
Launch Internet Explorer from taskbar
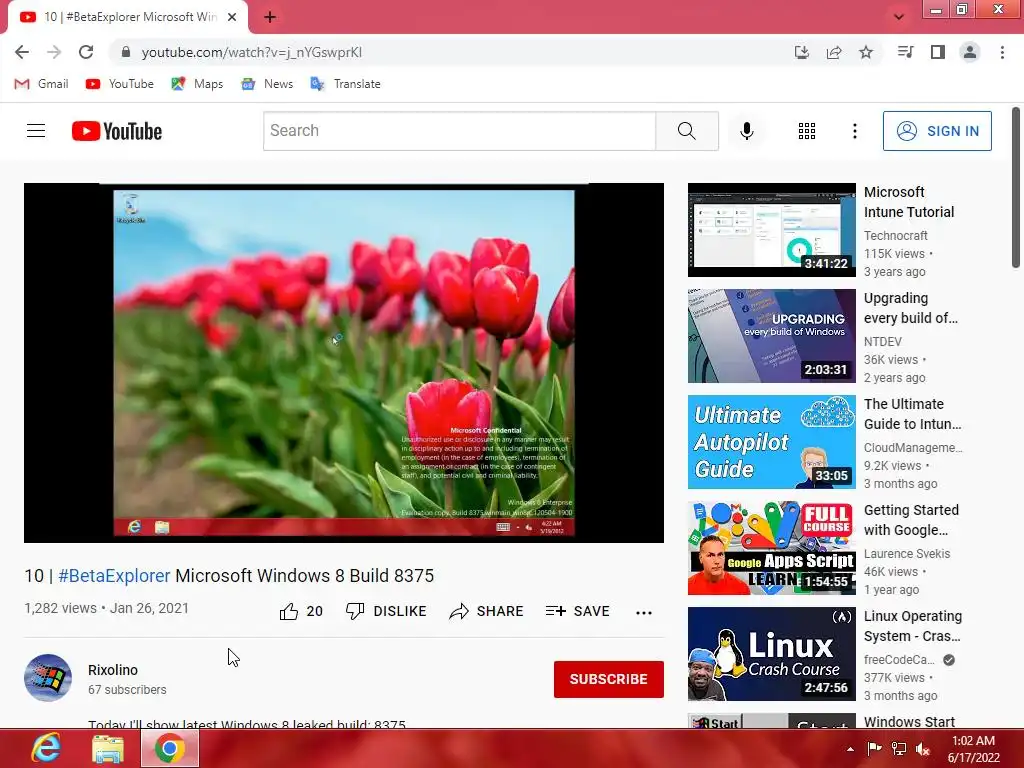(x=46, y=748)
